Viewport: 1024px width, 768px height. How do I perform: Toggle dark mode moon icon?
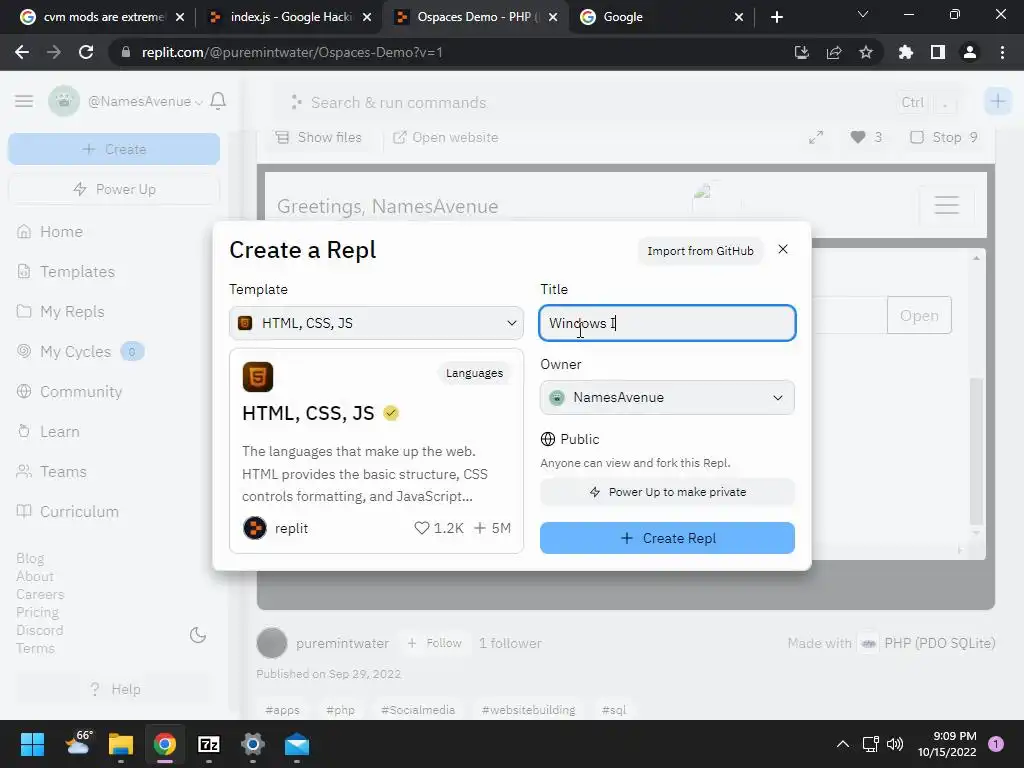[198, 635]
